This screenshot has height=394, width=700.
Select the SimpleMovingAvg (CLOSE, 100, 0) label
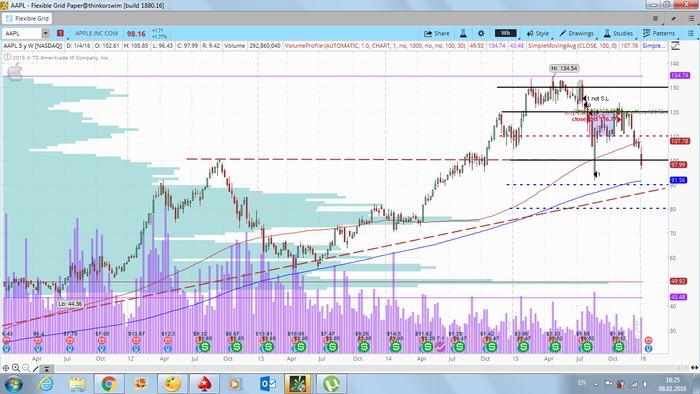(x=572, y=46)
